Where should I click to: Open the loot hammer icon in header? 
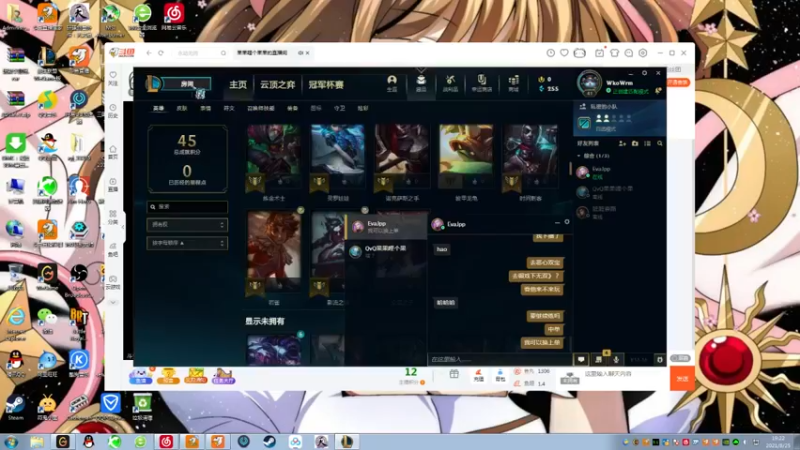pyautogui.click(x=450, y=83)
